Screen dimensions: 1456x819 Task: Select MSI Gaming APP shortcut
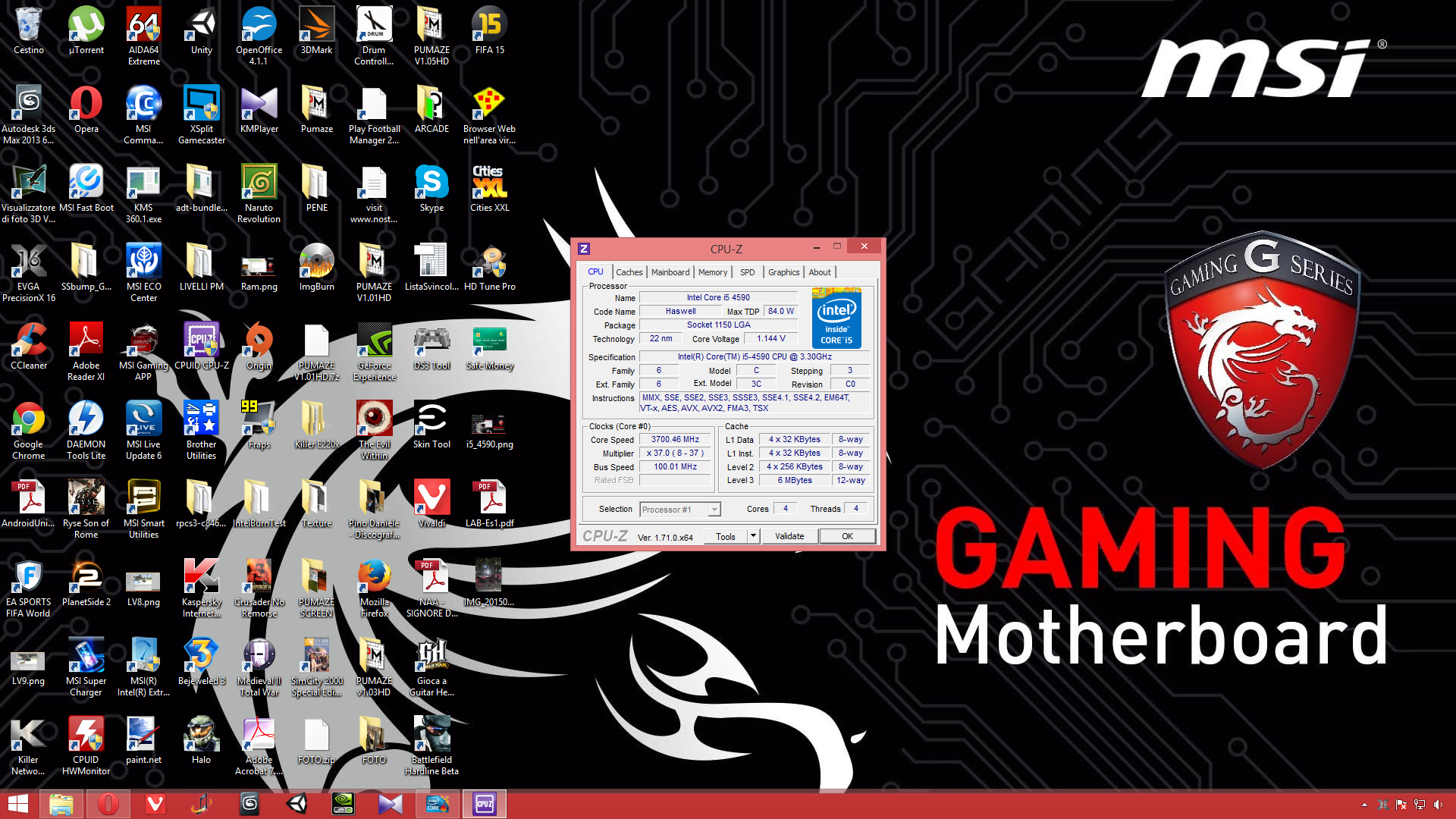click(143, 351)
